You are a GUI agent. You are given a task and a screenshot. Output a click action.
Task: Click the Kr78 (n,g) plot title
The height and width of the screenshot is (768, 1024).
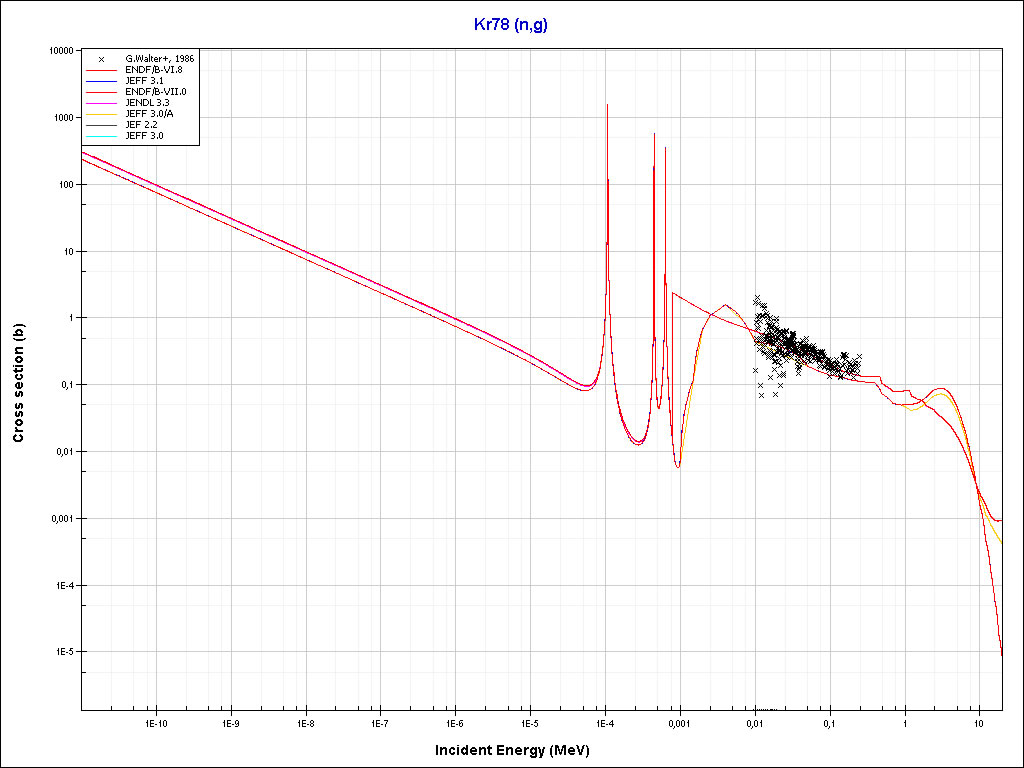[x=511, y=25]
